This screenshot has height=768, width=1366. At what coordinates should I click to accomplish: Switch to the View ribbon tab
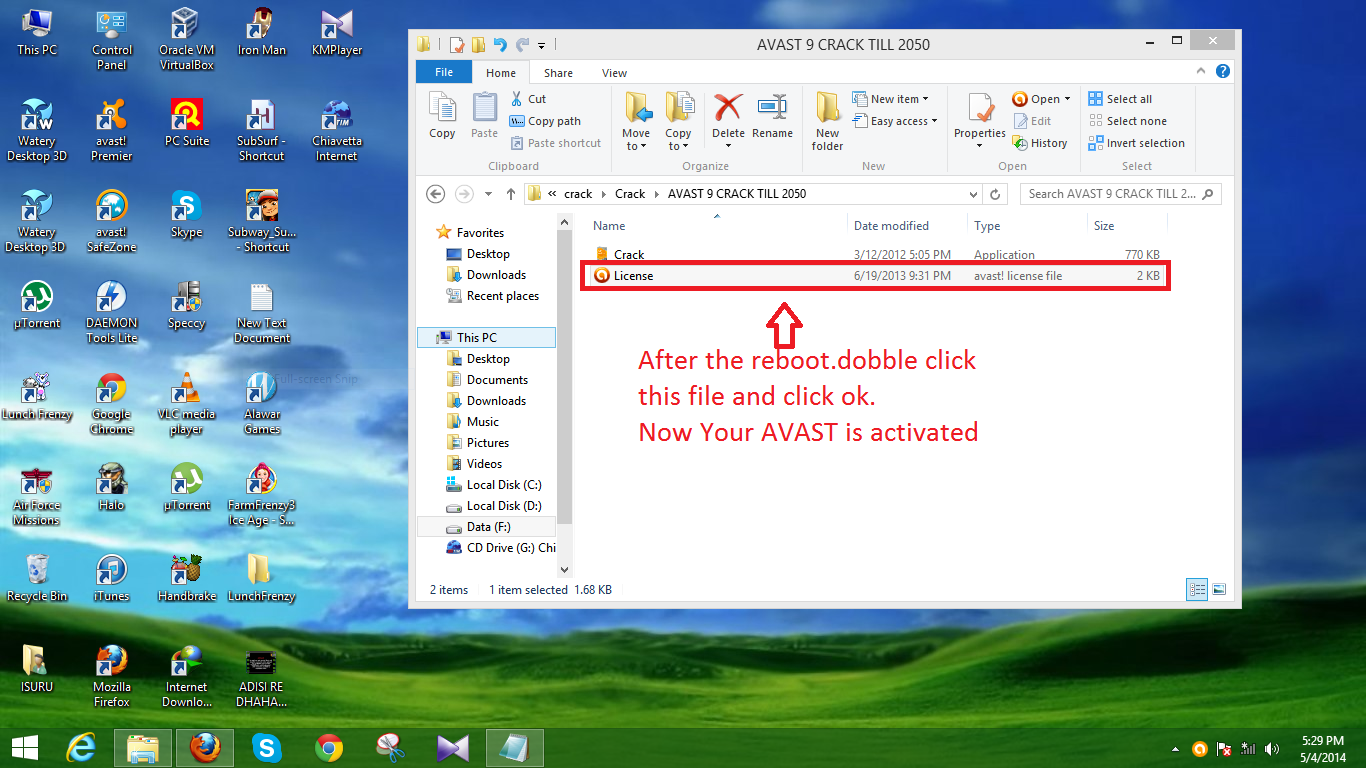point(614,73)
